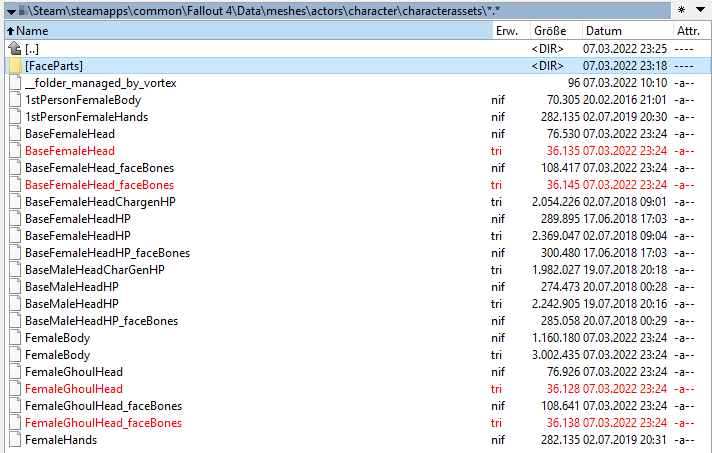Click file name 1stPersonFemaleHands
This screenshot has height=453, width=712.
[86, 117]
